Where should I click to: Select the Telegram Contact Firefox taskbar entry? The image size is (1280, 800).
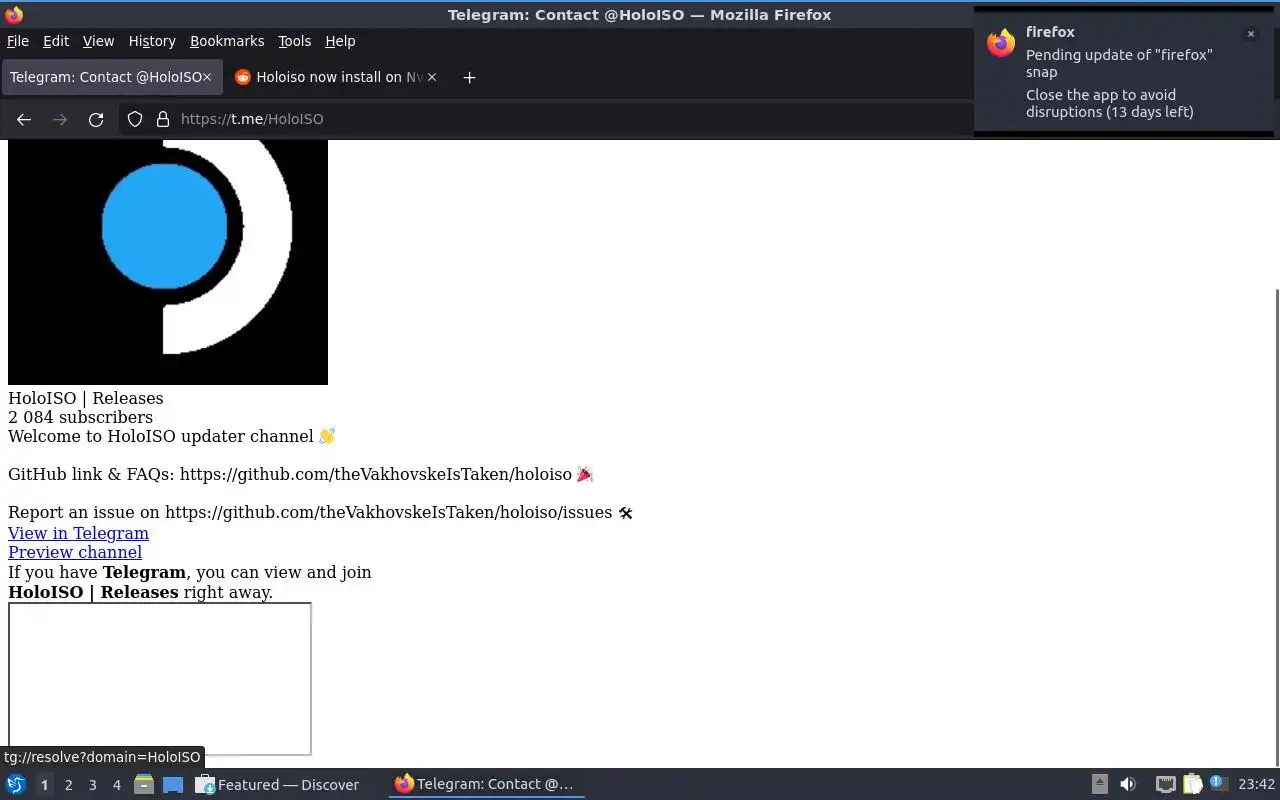pyautogui.click(x=486, y=784)
